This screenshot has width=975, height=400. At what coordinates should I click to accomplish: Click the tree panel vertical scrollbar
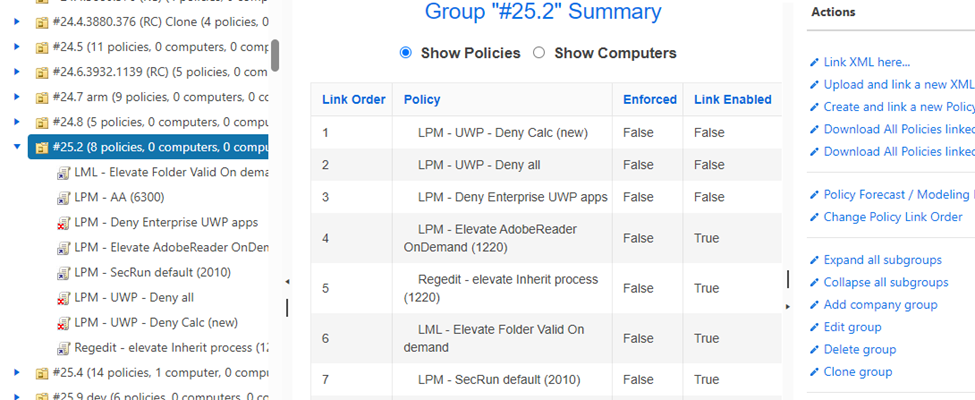coord(275,55)
